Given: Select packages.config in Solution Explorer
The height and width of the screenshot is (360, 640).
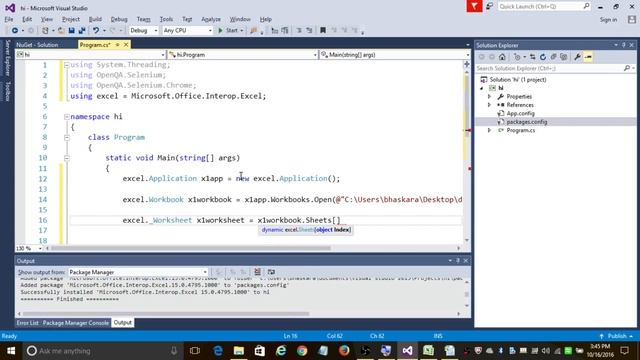Looking at the screenshot, I should (x=527, y=122).
